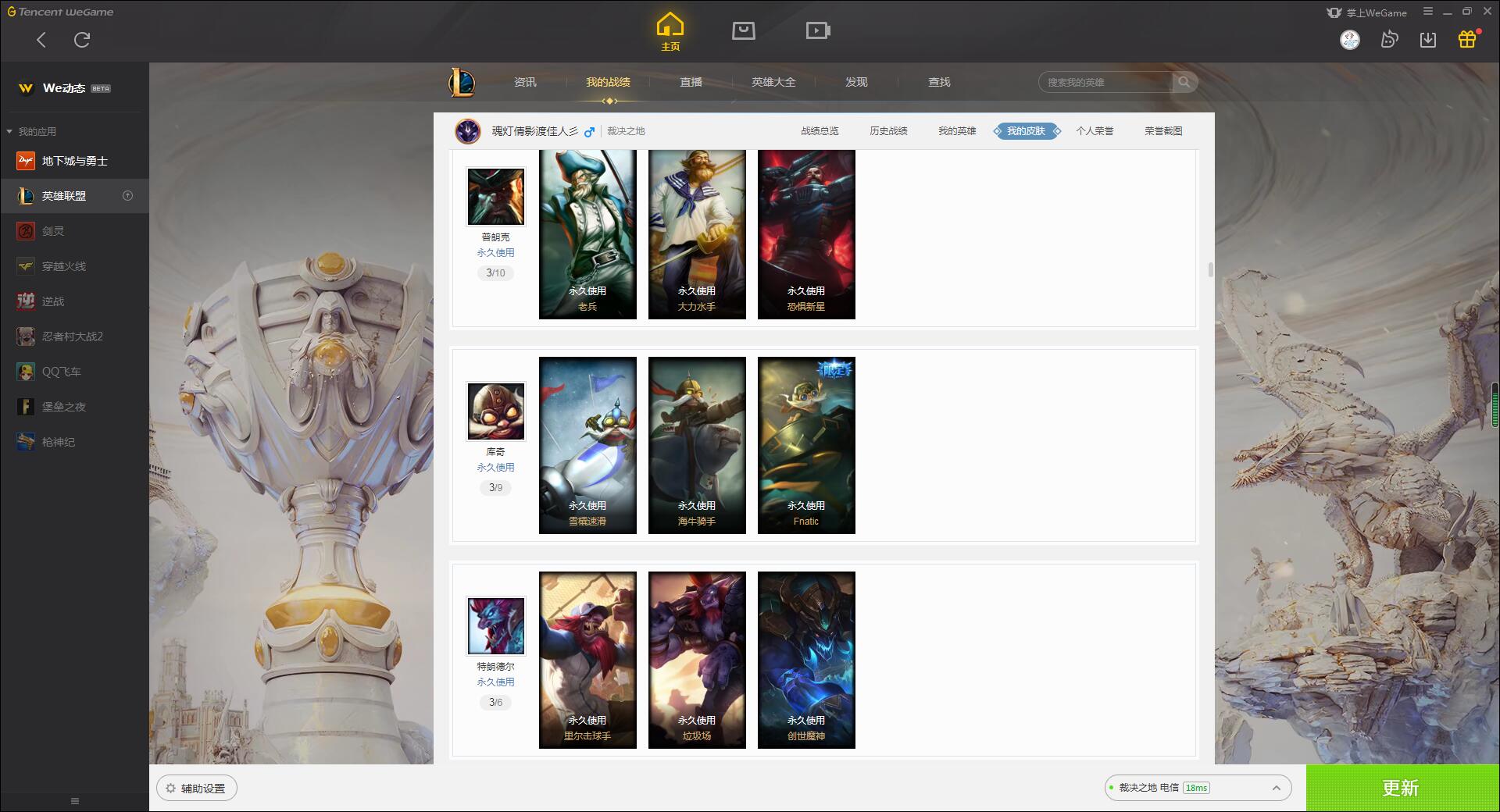Open the 掌上WeGame mobile link

[1366, 12]
